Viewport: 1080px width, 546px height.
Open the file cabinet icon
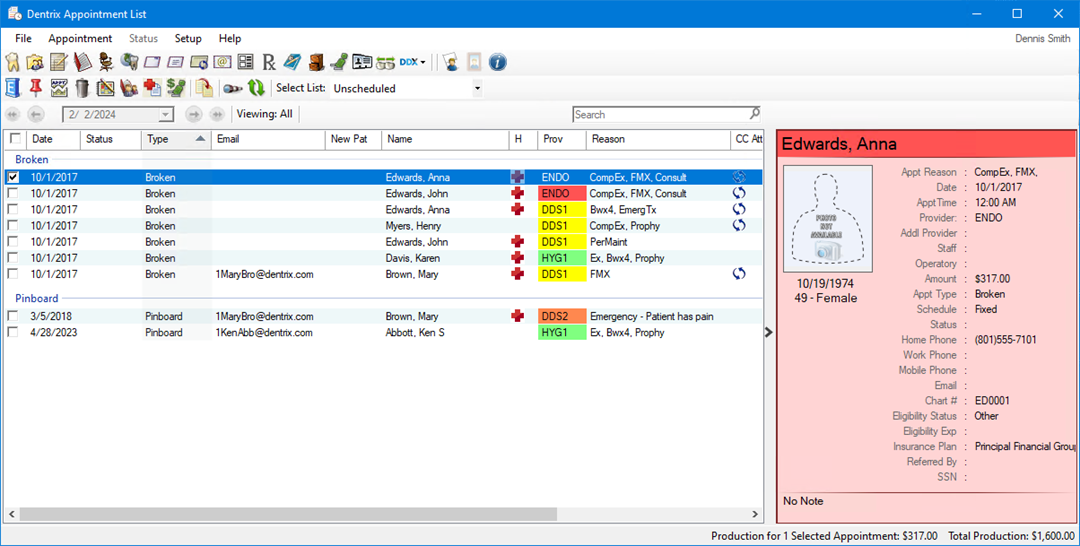[314, 62]
